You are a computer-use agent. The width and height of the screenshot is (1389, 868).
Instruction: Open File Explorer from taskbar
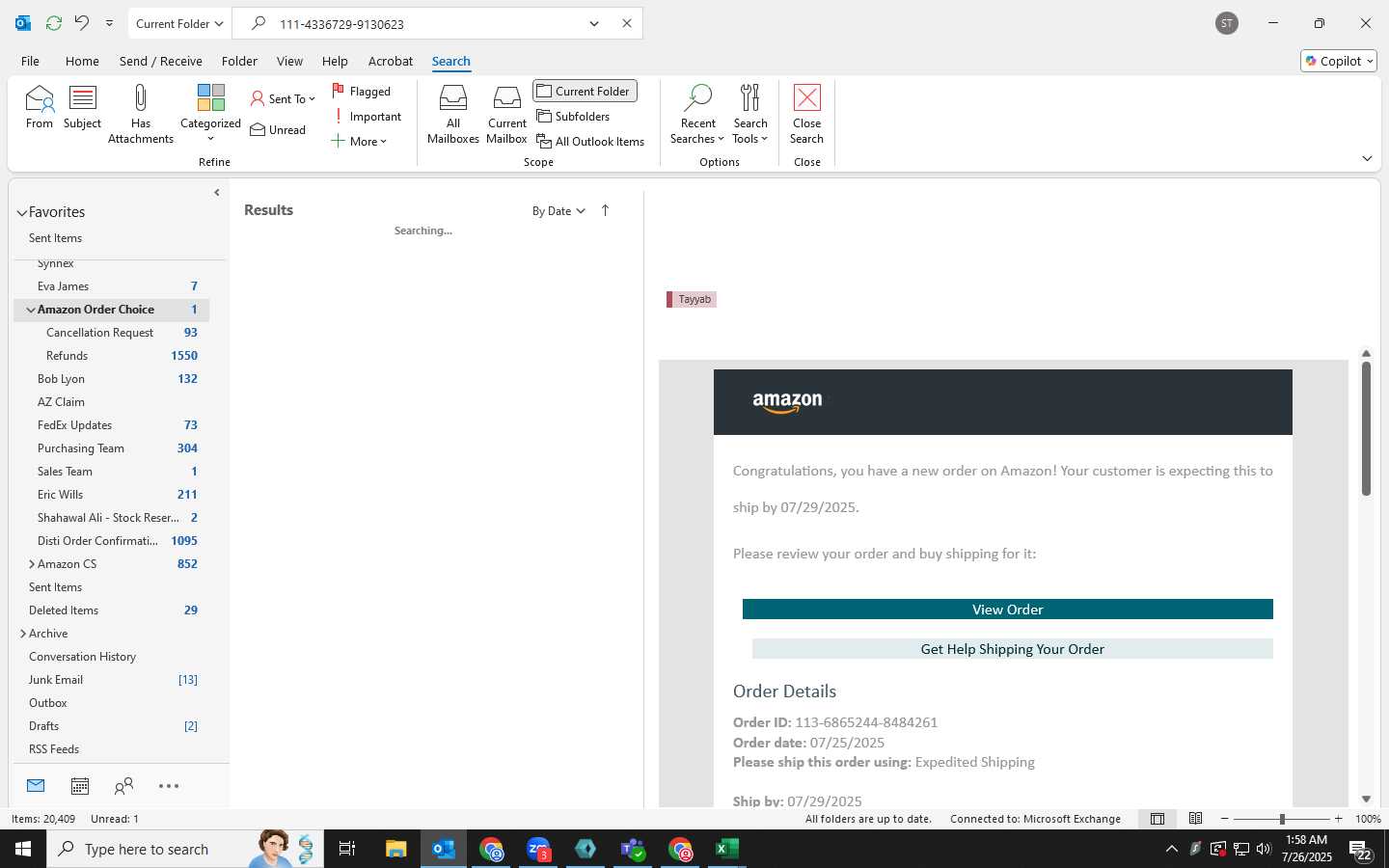[x=396, y=849]
